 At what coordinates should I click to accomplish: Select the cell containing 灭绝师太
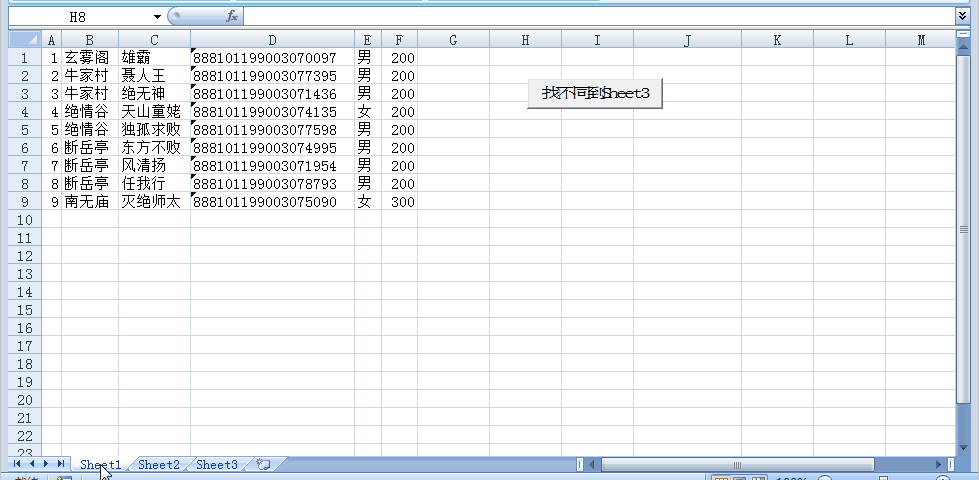pos(154,202)
